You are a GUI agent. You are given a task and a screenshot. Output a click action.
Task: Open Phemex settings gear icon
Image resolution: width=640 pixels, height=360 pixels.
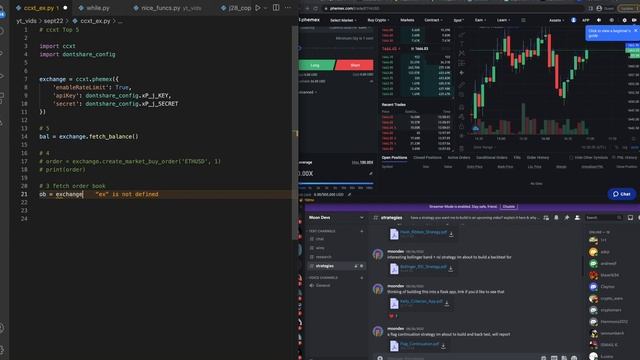tap(624, 20)
